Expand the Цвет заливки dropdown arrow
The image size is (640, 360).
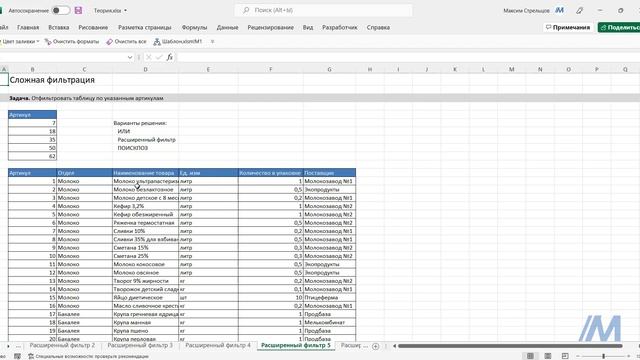[x=38, y=41]
